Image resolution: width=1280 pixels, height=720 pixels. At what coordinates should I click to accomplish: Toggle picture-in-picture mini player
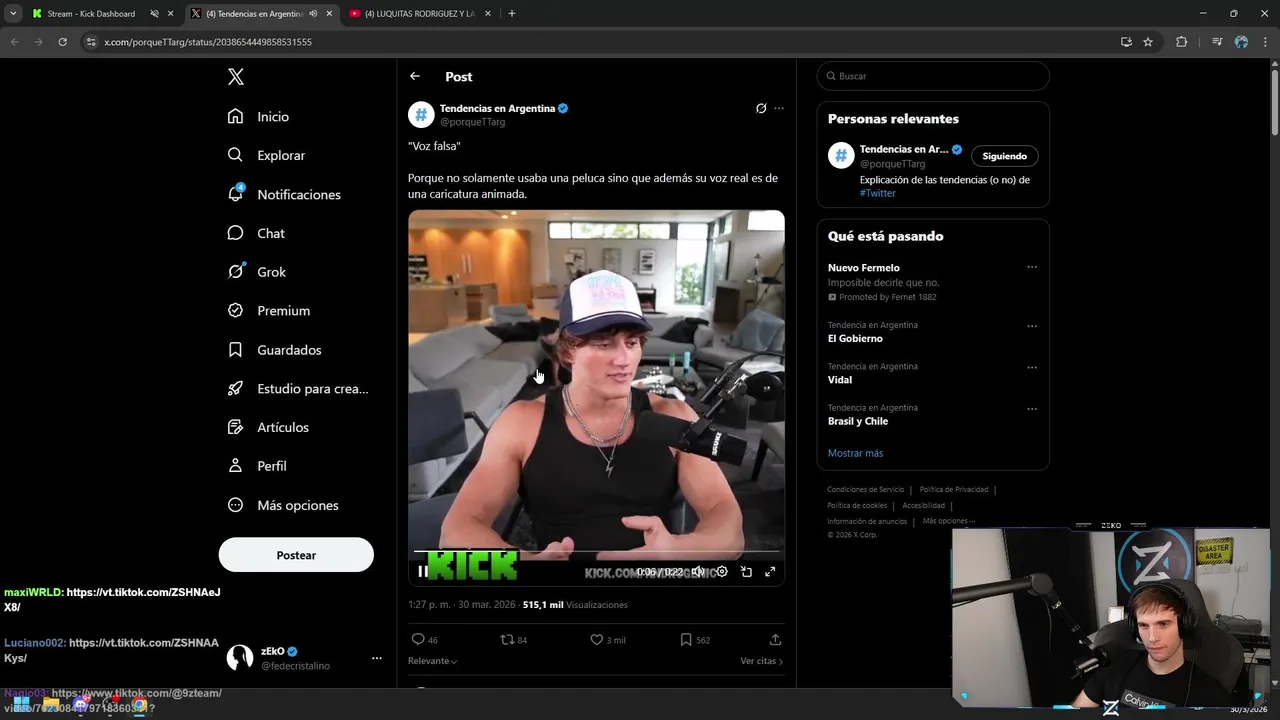(746, 572)
